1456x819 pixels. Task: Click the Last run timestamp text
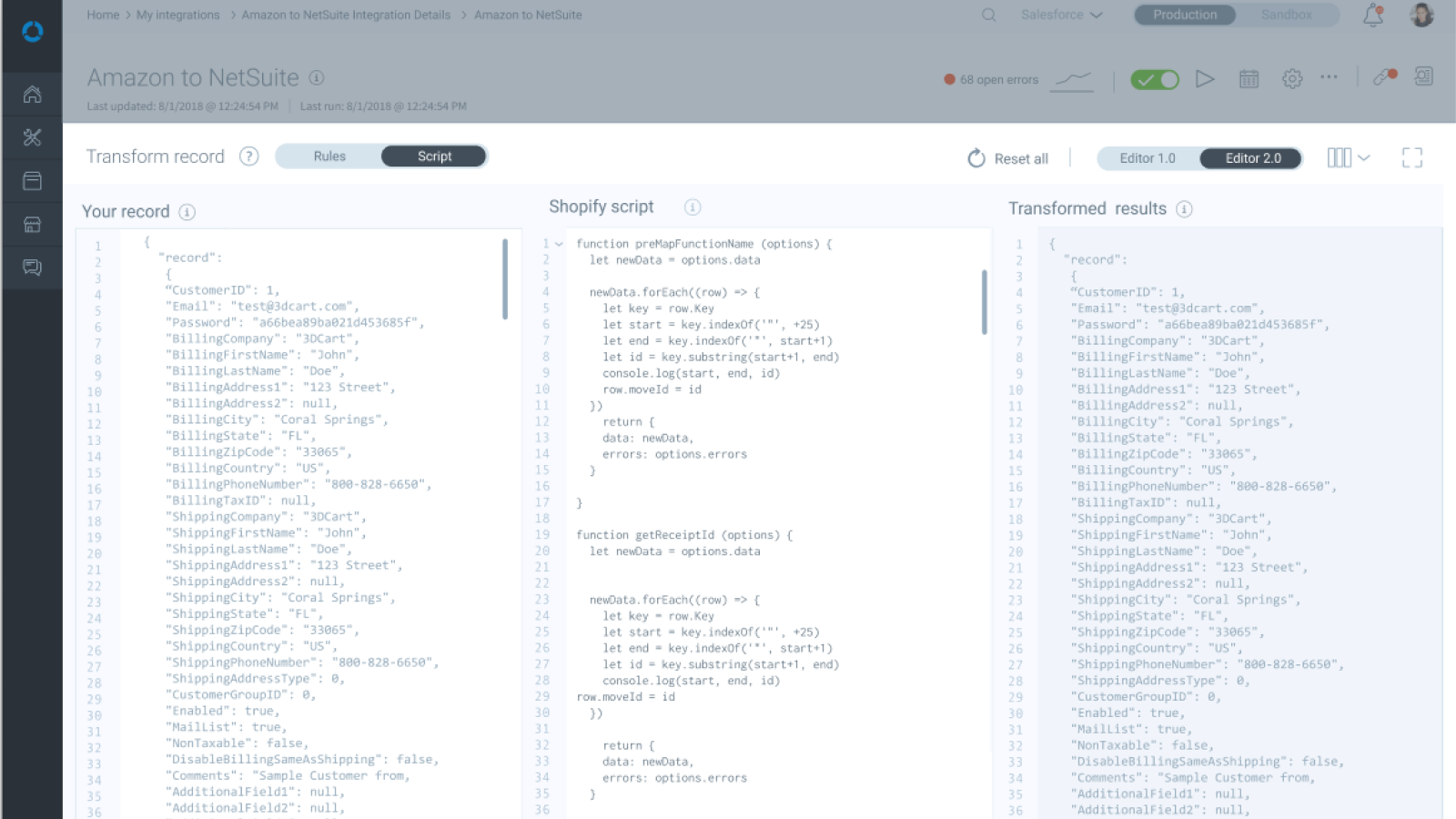pos(383,106)
